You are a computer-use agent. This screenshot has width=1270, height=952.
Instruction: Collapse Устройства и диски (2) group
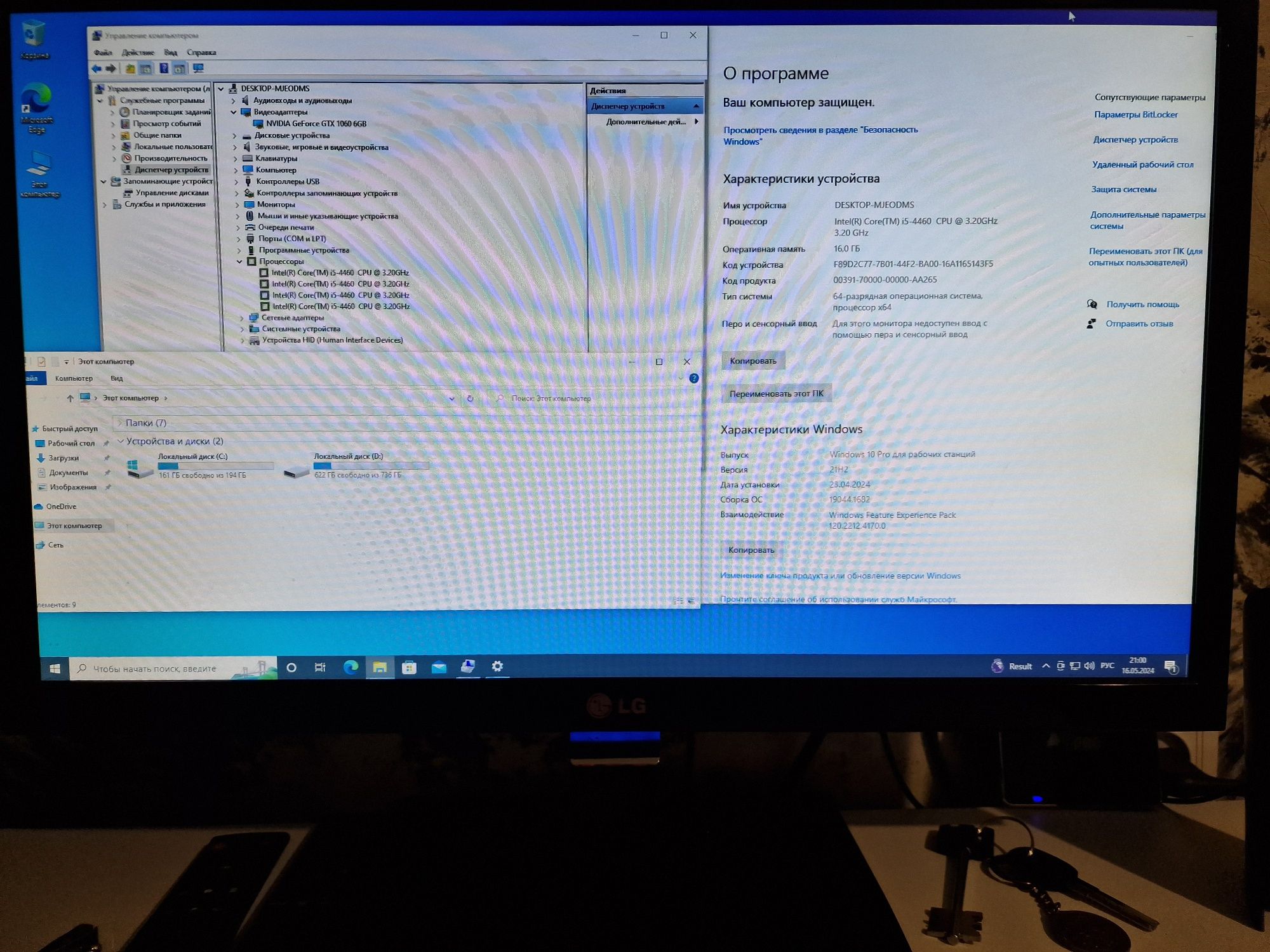120,441
